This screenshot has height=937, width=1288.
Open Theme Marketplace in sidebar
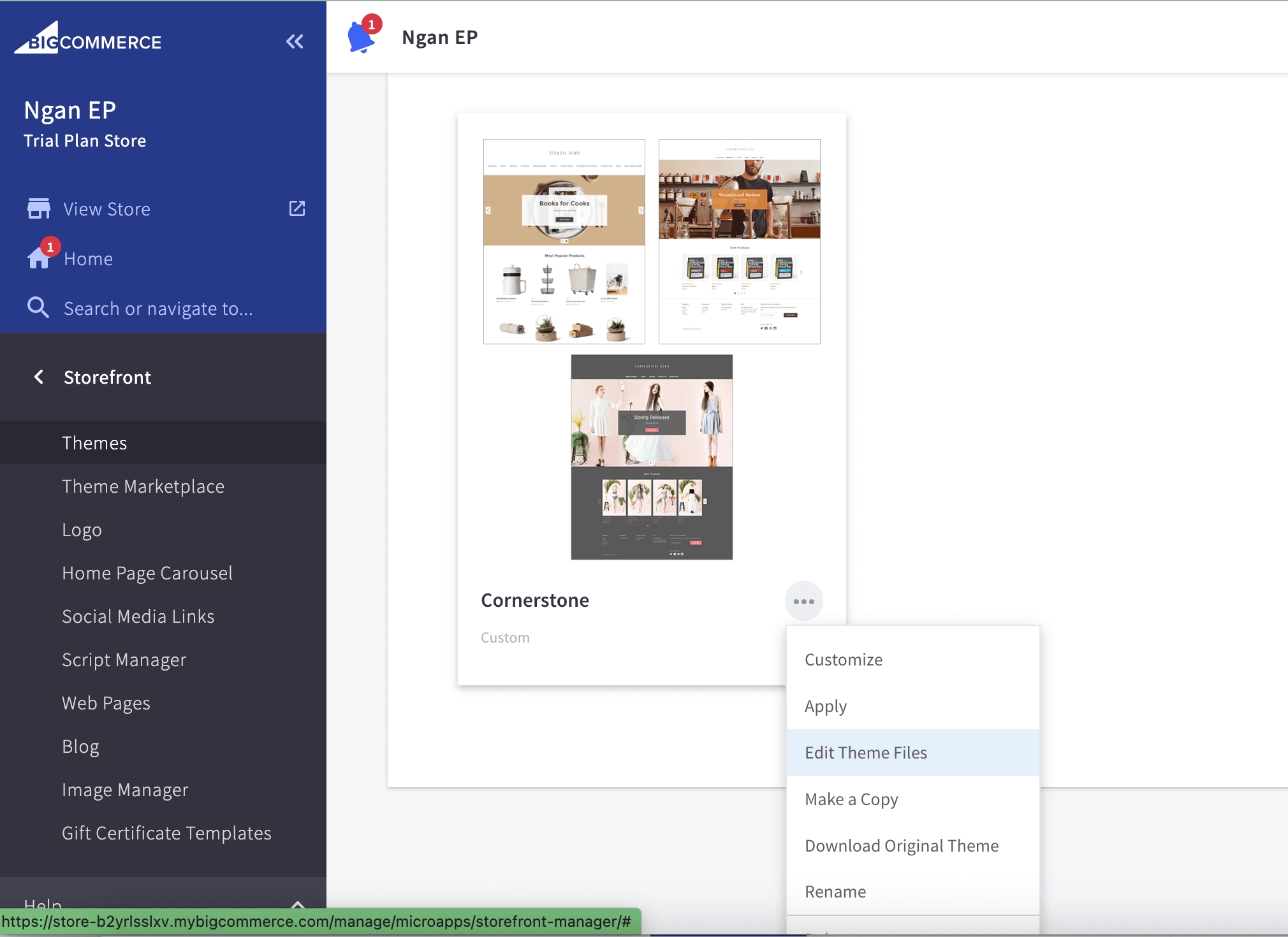pos(143,486)
